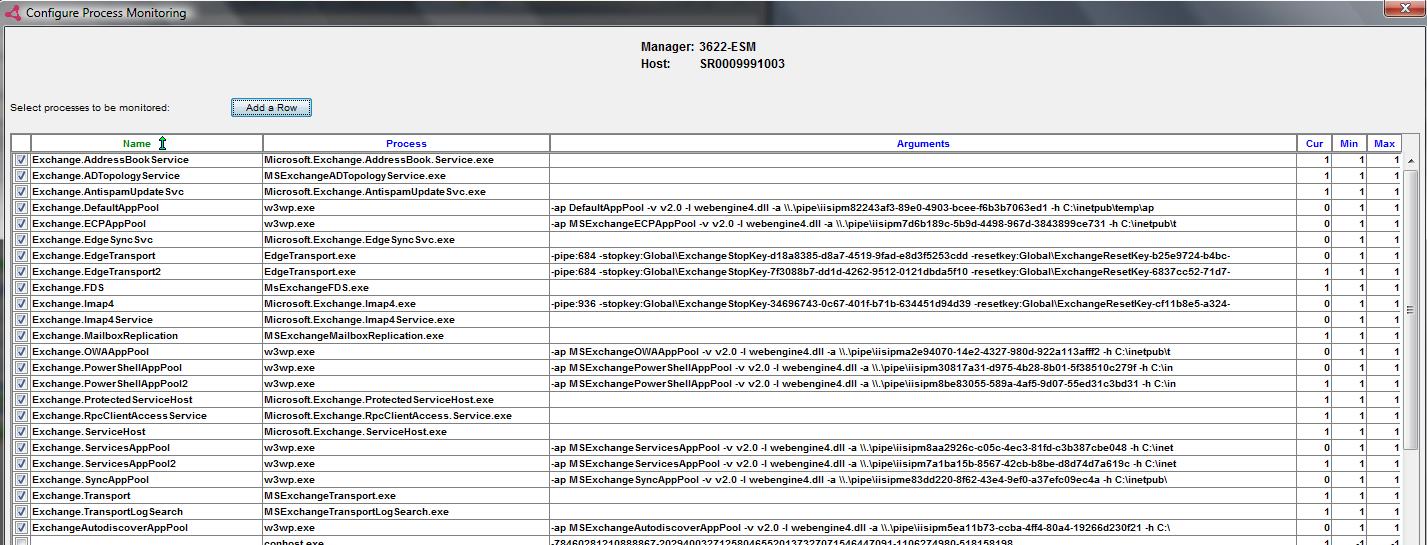Enable the conhost.exe row checkbox
The height and width of the screenshot is (545, 1427).
[x=21, y=541]
